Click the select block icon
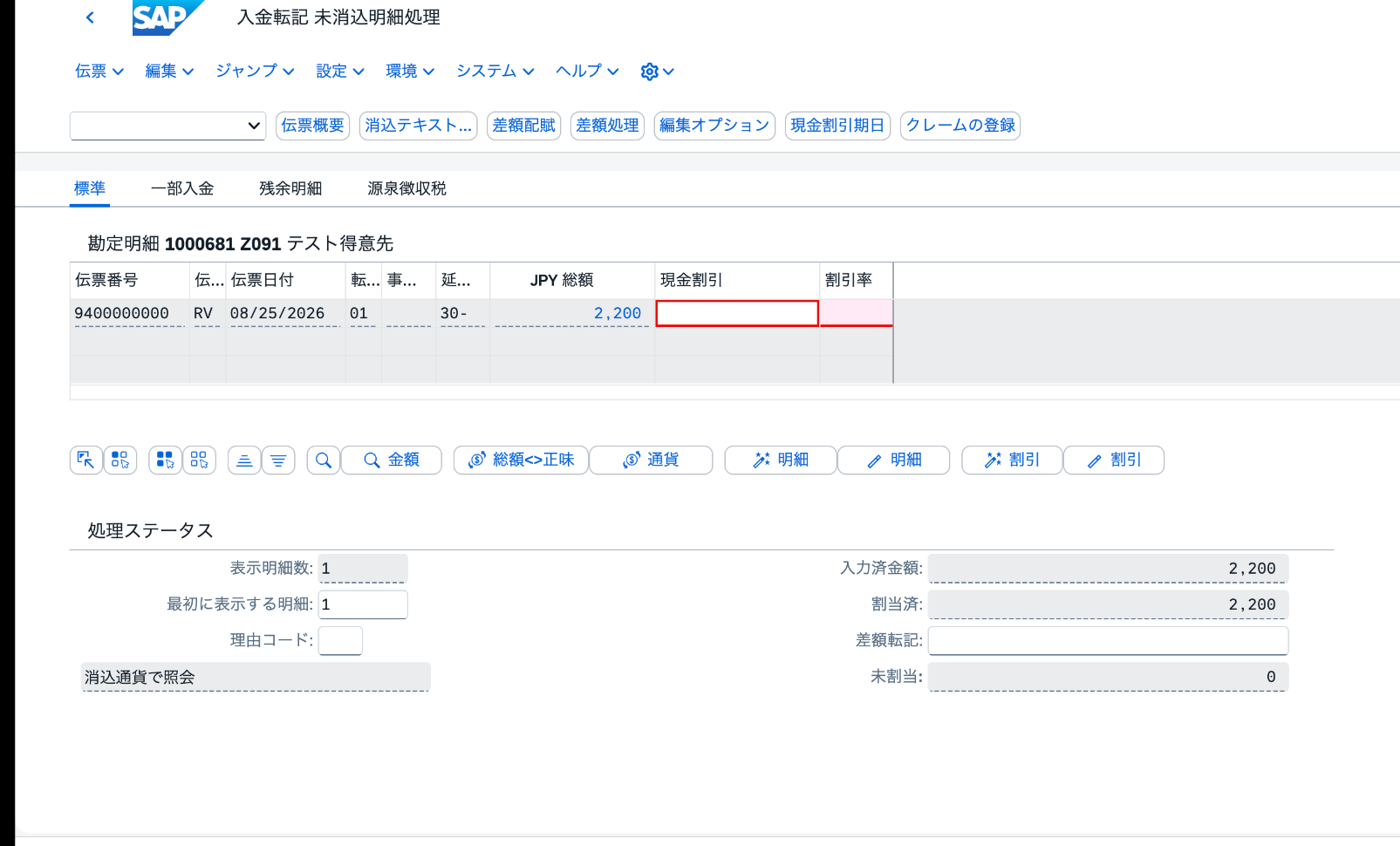Screen dimensions: 1400x846 tap(120, 460)
